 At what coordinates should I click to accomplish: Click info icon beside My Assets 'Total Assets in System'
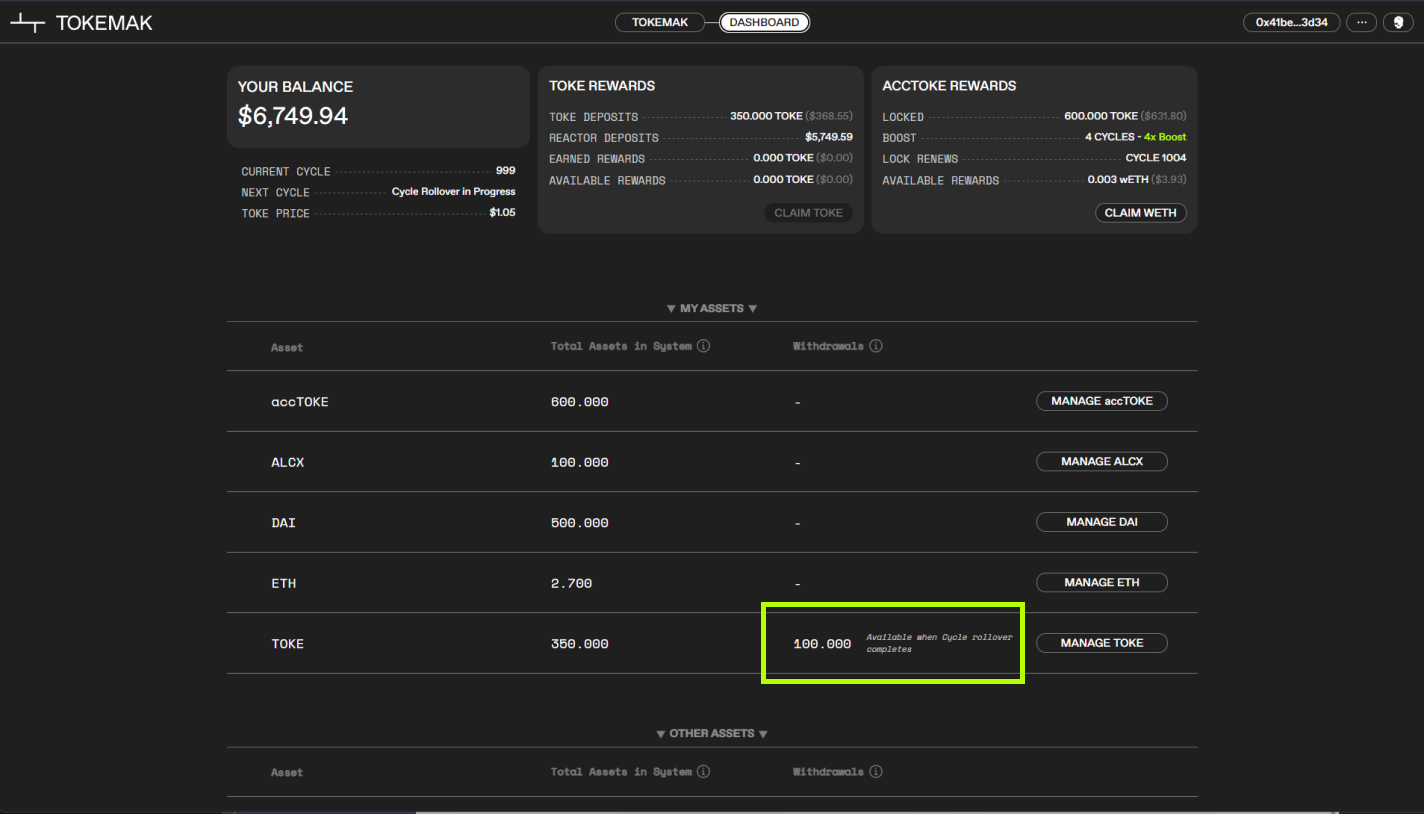click(x=703, y=346)
